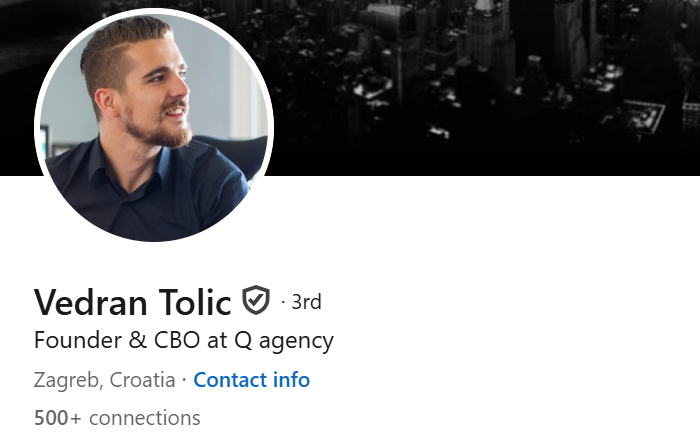This screenshot has height=440, width=700.
Task: Click the name Vedran Tolic
Action: click(133, 301)
